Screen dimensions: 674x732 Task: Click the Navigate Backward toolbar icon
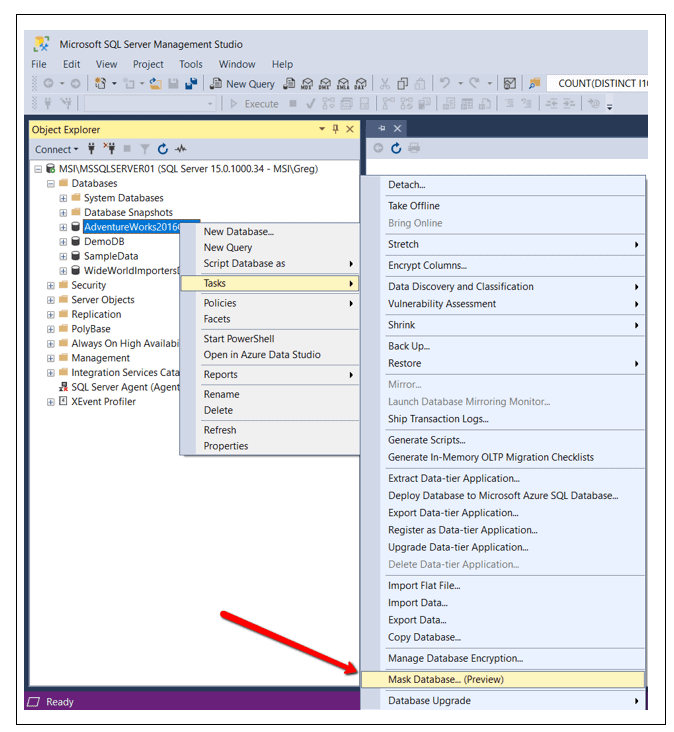pos(48,84)
